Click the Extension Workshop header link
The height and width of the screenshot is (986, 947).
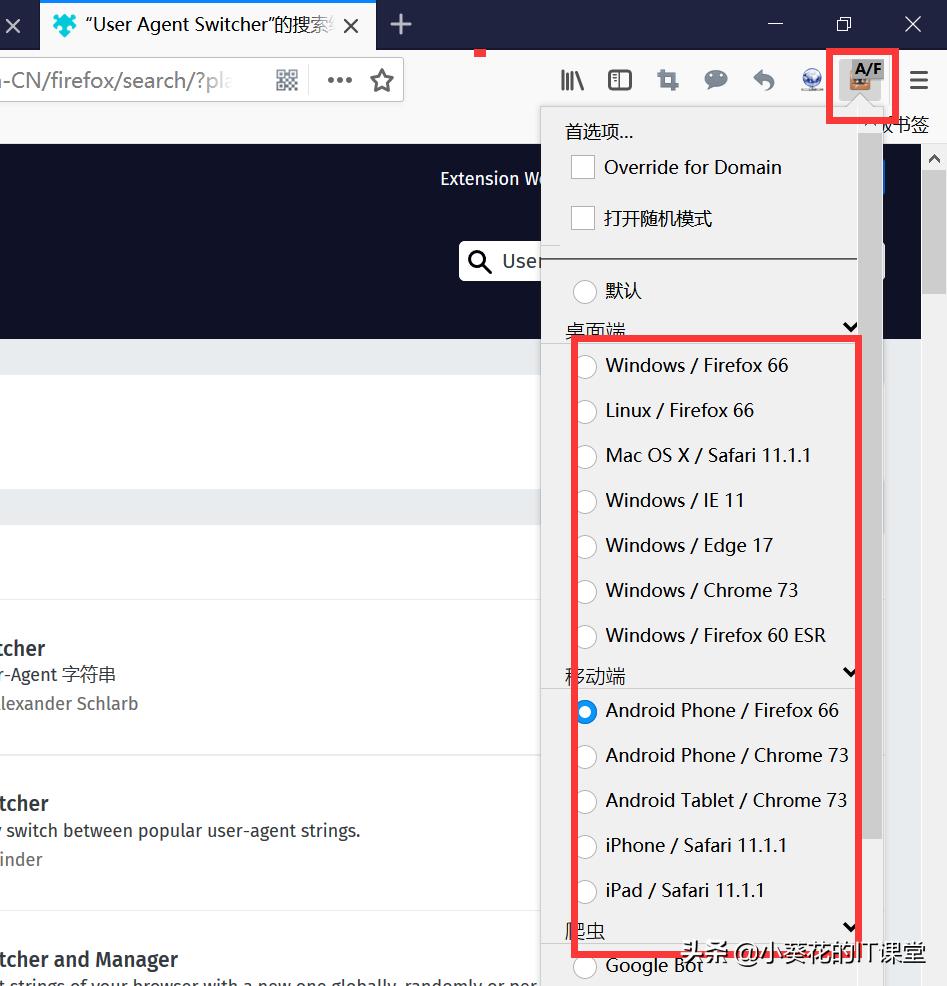click(x=490, y=179)
